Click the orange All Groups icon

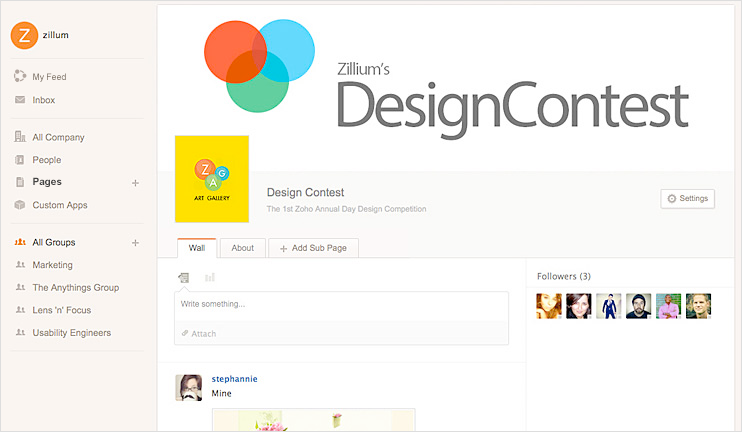[x=20, y=242]
